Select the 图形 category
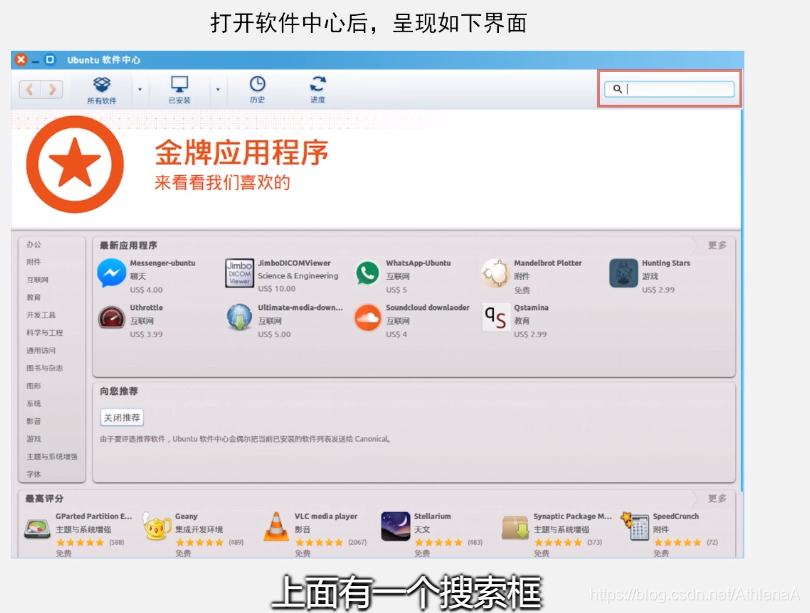 (x=34, y=386)
